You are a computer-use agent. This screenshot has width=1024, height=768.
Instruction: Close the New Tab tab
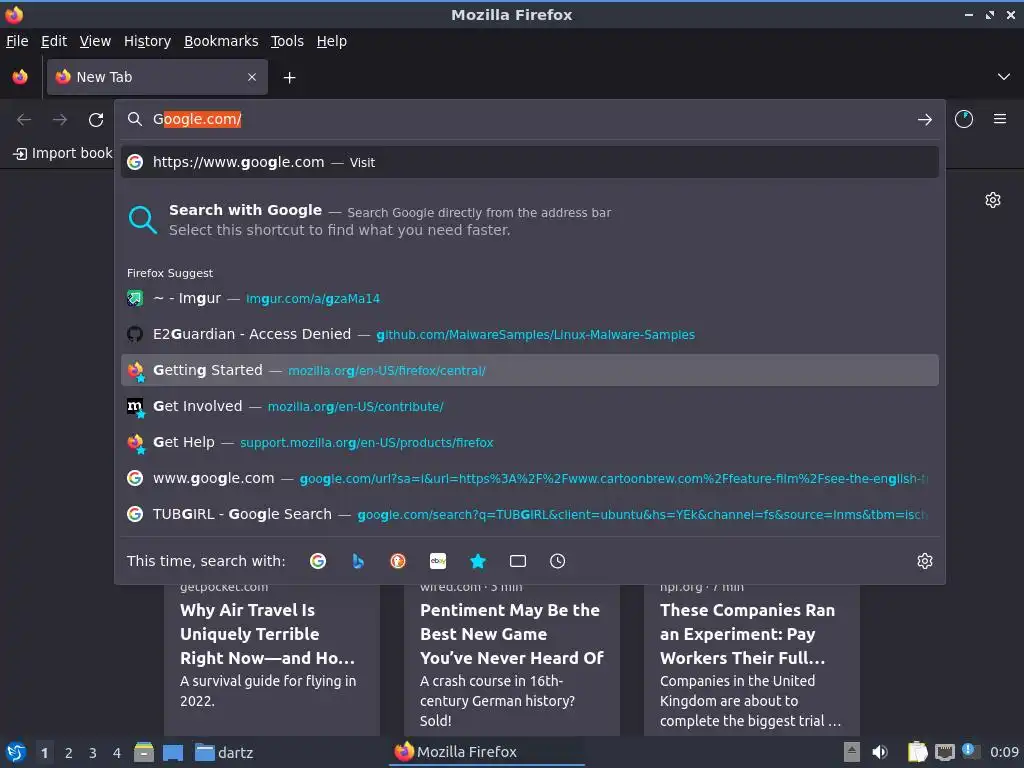252,77
